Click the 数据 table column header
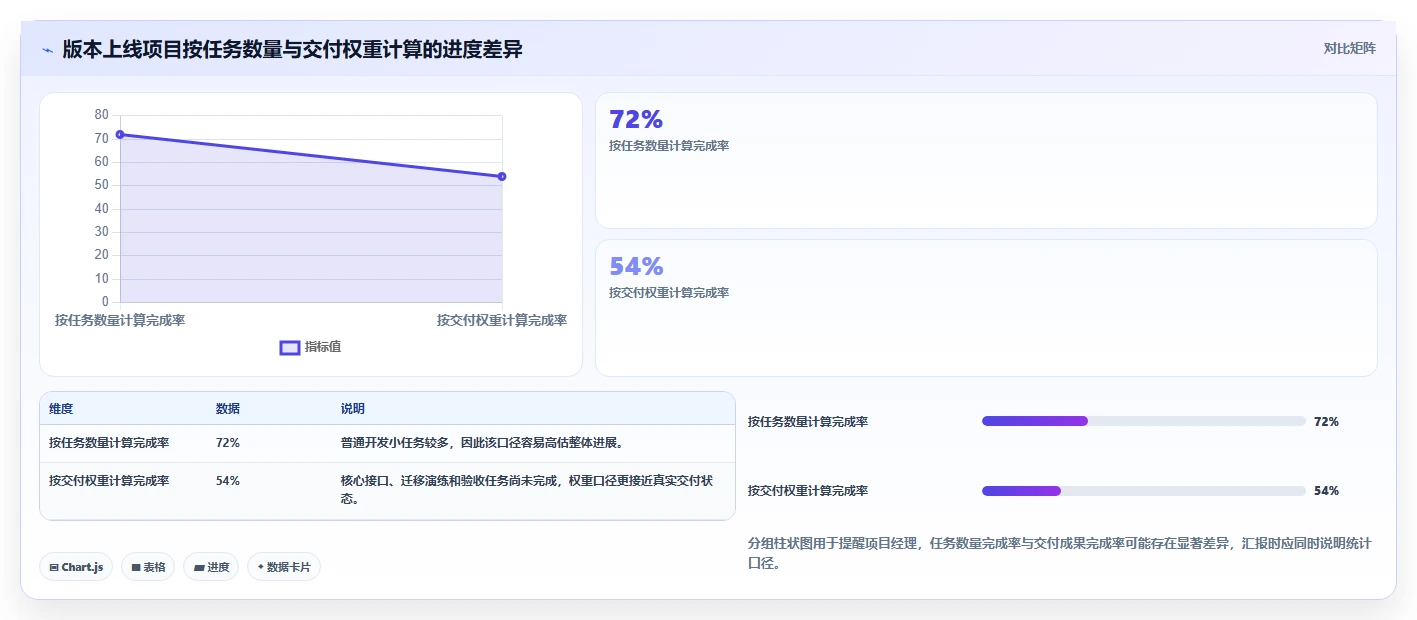This screenshot has width=1417, height=620. point(228,409)
